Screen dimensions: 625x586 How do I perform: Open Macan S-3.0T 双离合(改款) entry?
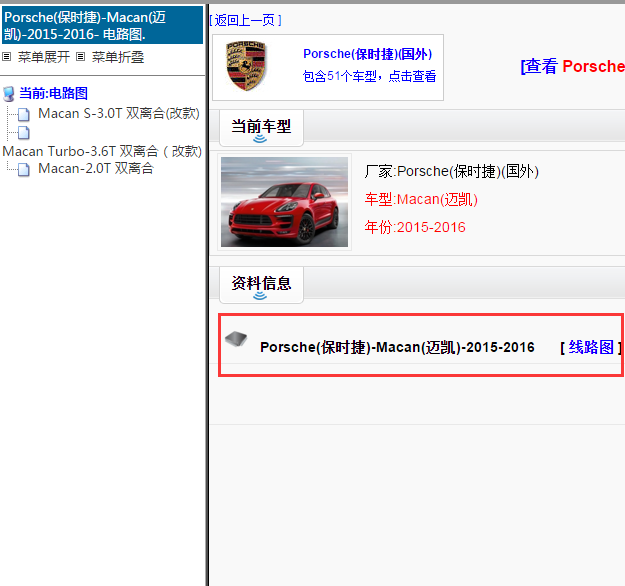(119, 114)
